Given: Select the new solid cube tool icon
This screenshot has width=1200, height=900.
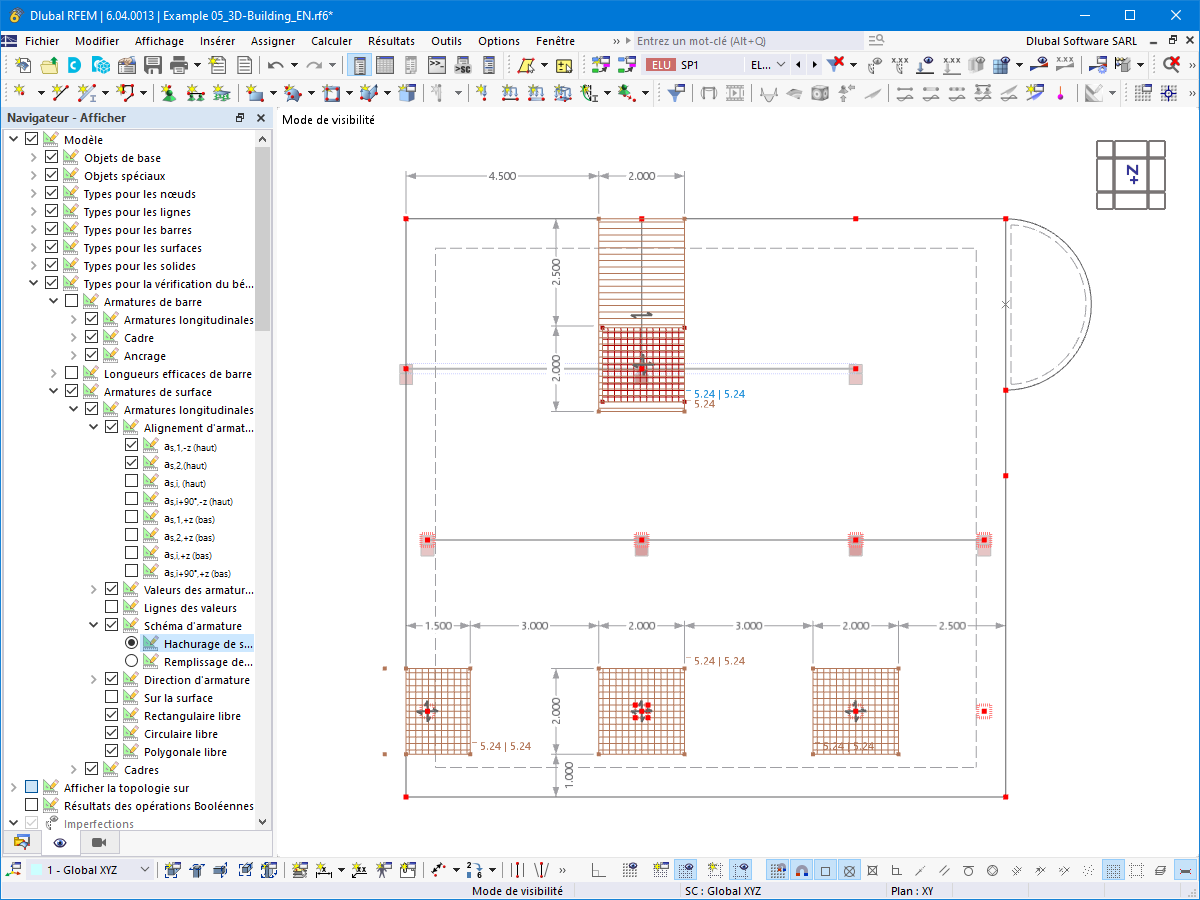Looking at the screenshot, I should point(407,93).
